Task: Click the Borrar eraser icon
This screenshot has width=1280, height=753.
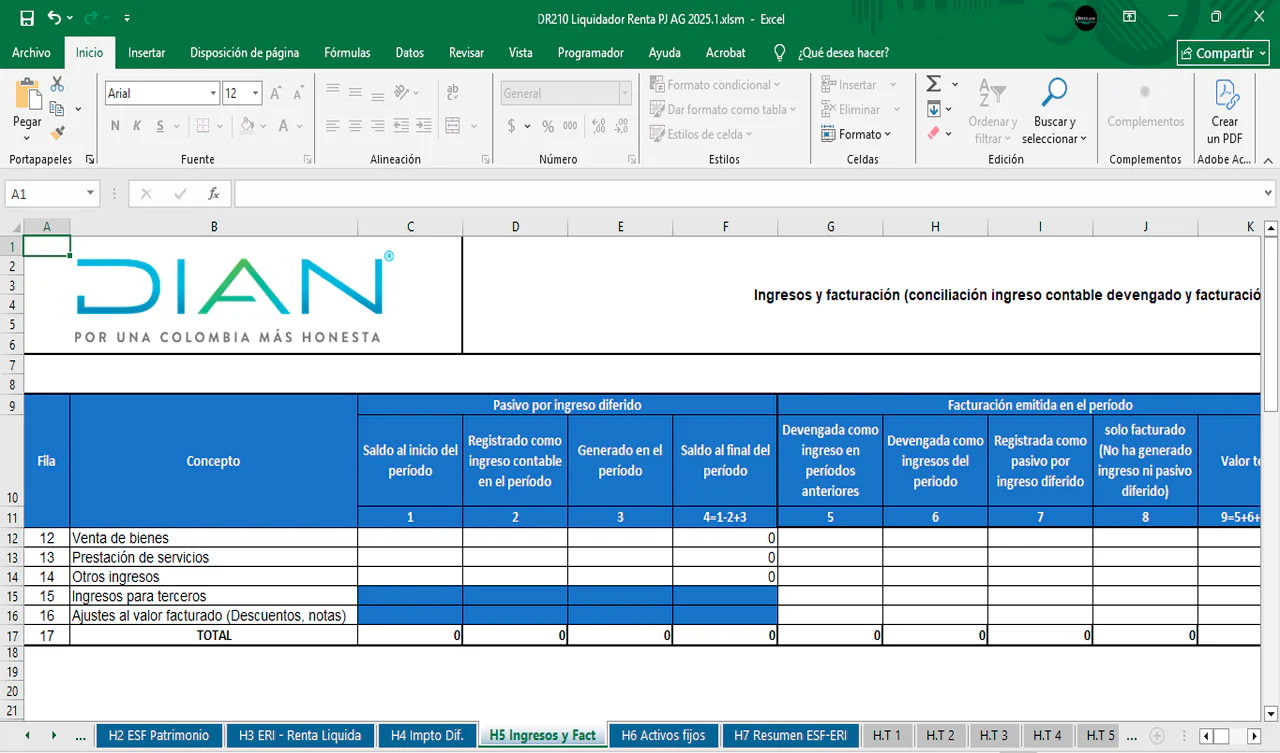Action: [x=934, y=133]
